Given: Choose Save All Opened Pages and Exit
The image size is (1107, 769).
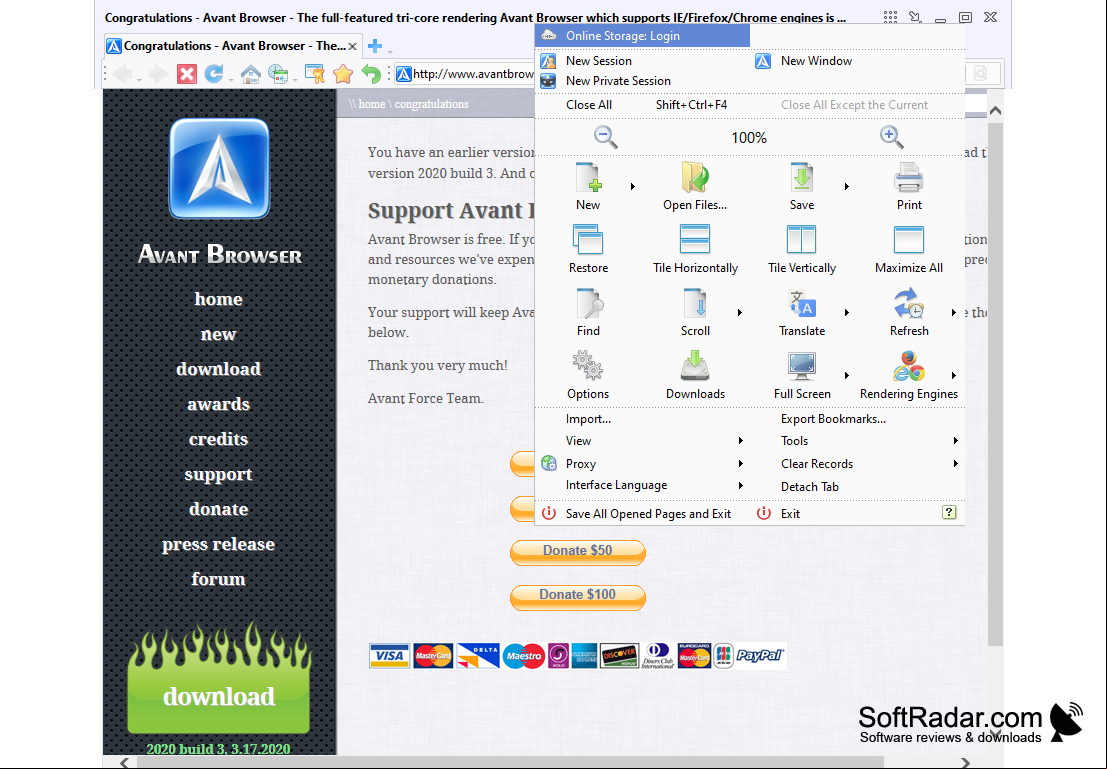Looking at the screenshot, I should tap(642, 513).
